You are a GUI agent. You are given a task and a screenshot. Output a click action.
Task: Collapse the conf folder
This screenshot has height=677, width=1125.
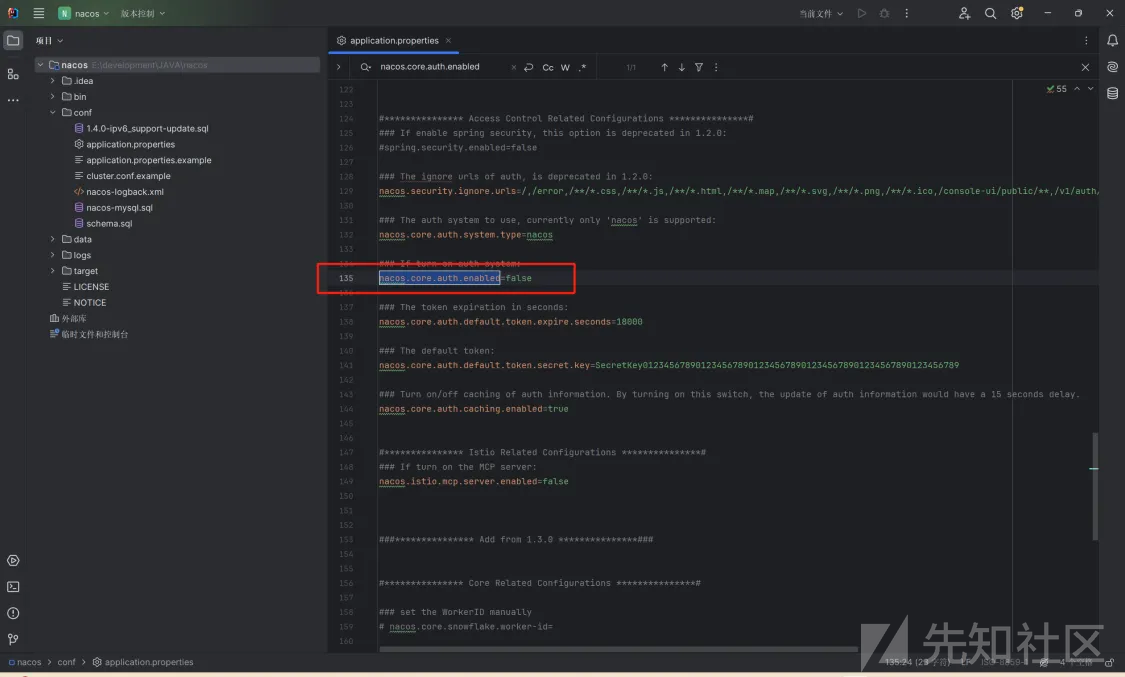point(52,113)
